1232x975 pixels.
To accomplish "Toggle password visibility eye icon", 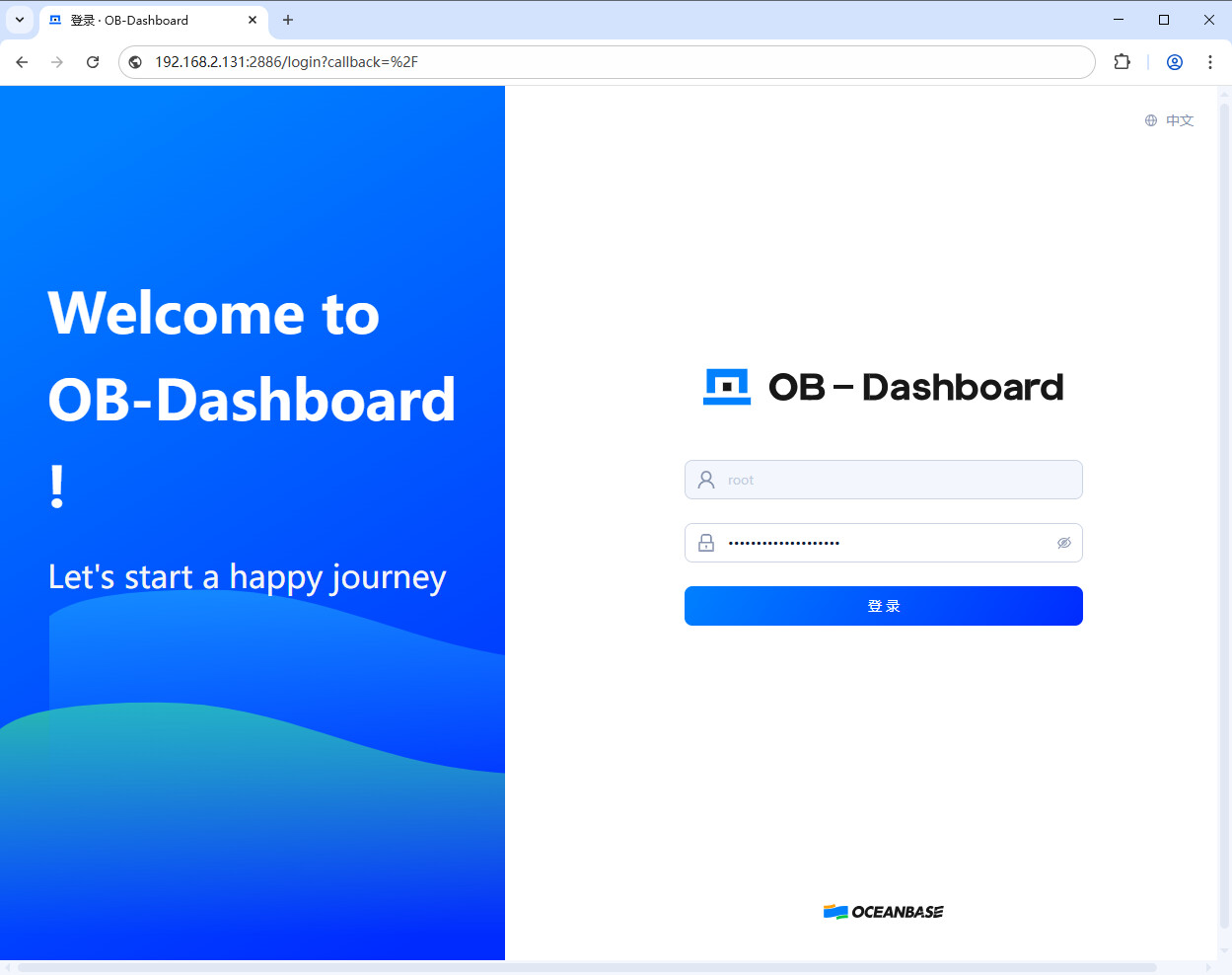I will click(x=1063, y=543).
